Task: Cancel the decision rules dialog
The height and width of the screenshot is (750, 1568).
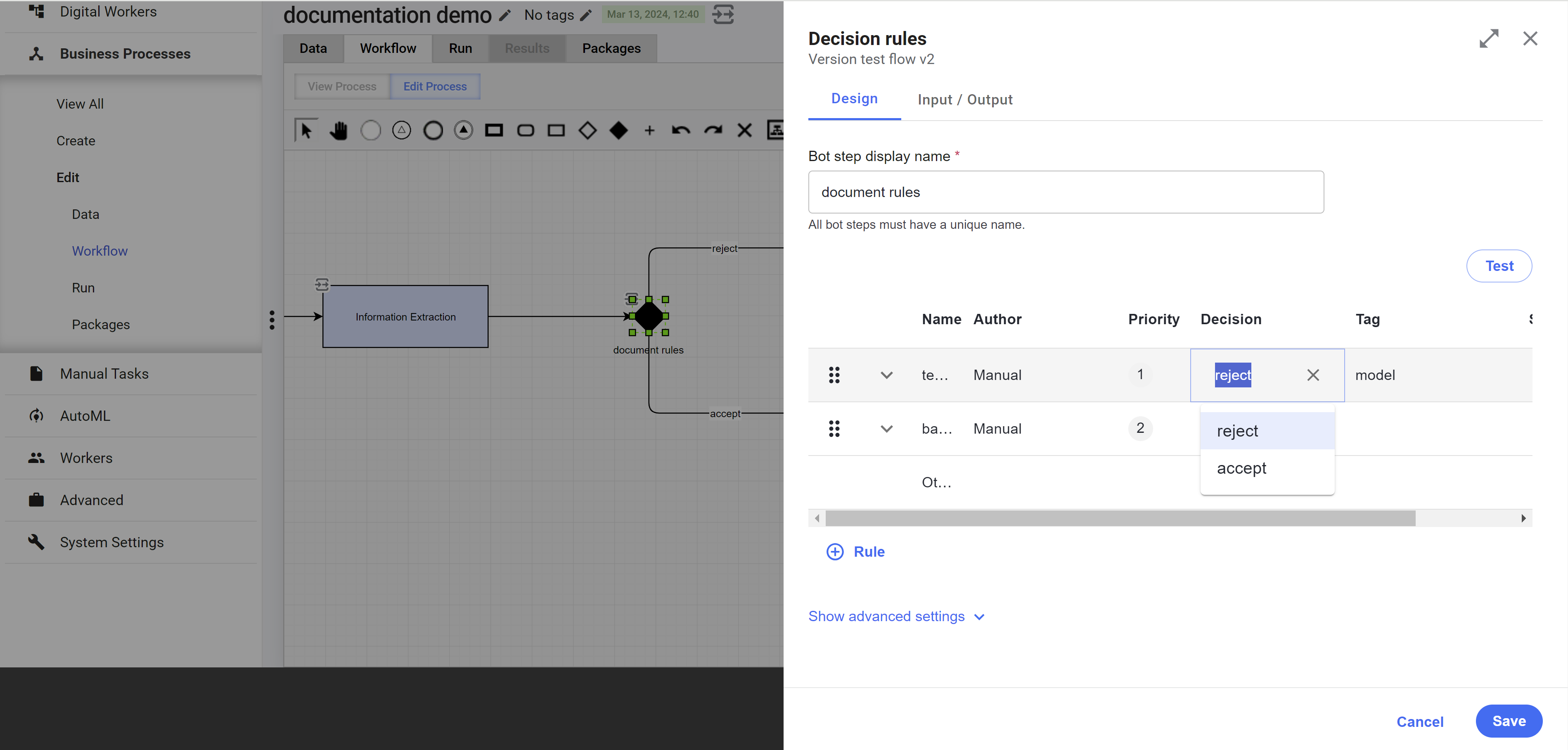Action: point(1419,722)
